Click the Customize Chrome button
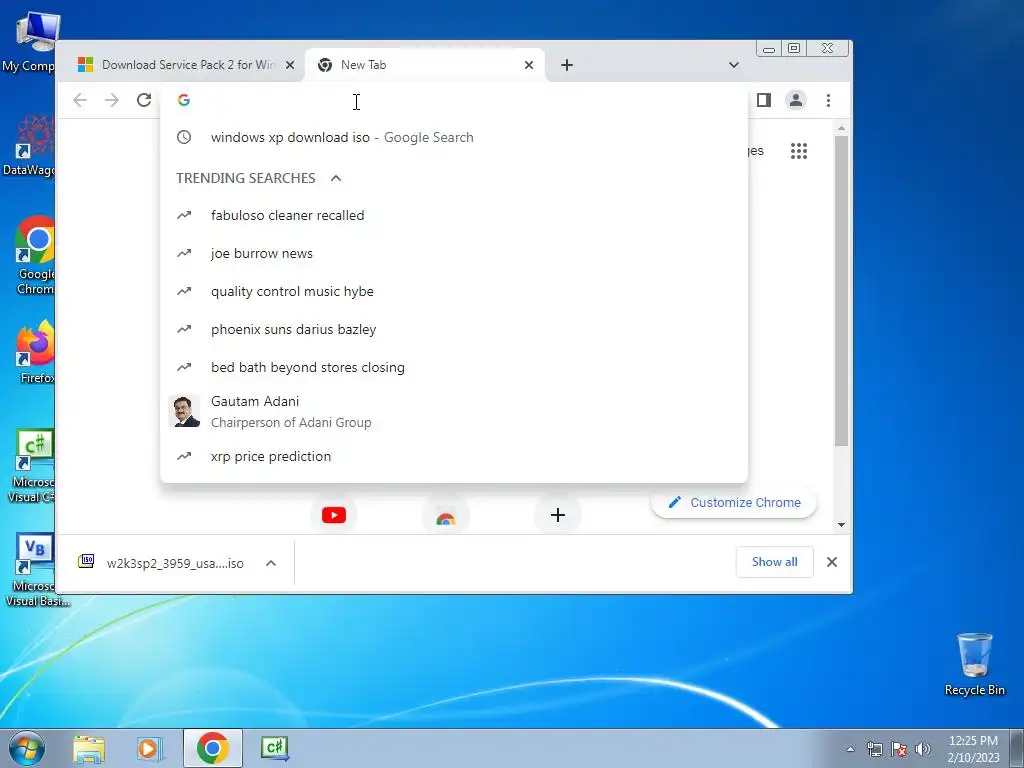1024x768 pixels. pyautogui.click(x=734, y=502)
